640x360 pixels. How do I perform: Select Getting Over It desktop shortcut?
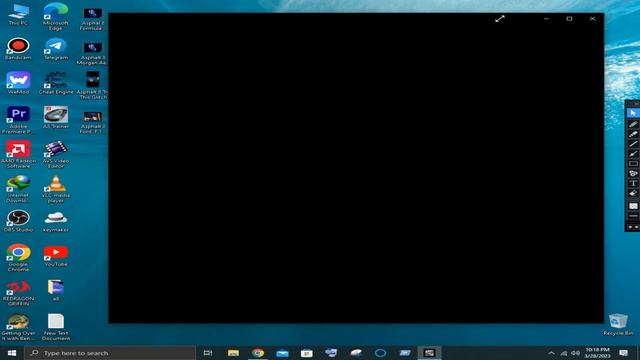pyautogui.click(x=18, y=327)
